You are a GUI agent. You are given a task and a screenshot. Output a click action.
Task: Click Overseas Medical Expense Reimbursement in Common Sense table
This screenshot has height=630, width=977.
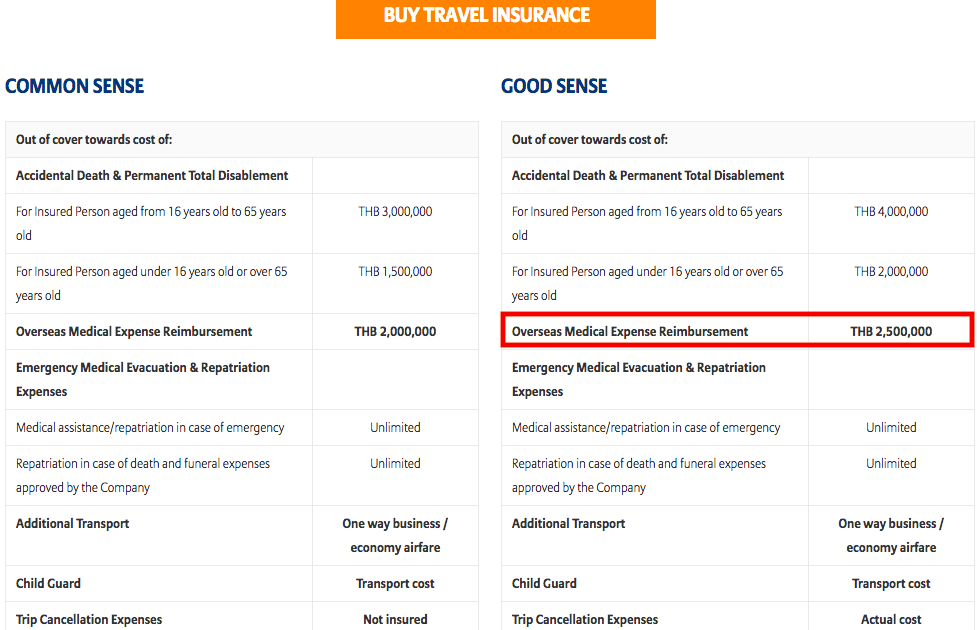(134, 332)
